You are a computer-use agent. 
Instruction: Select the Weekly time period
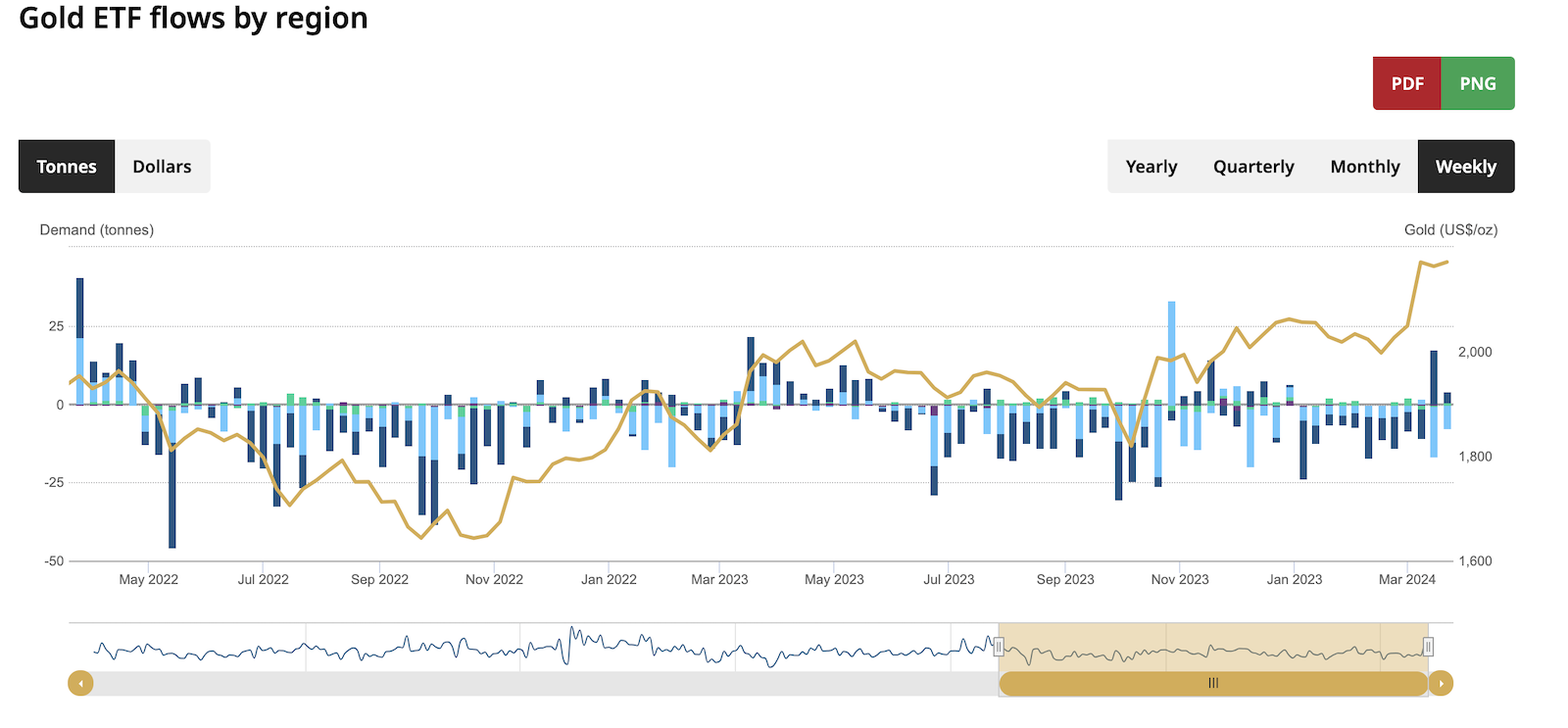coord(1465,167)
